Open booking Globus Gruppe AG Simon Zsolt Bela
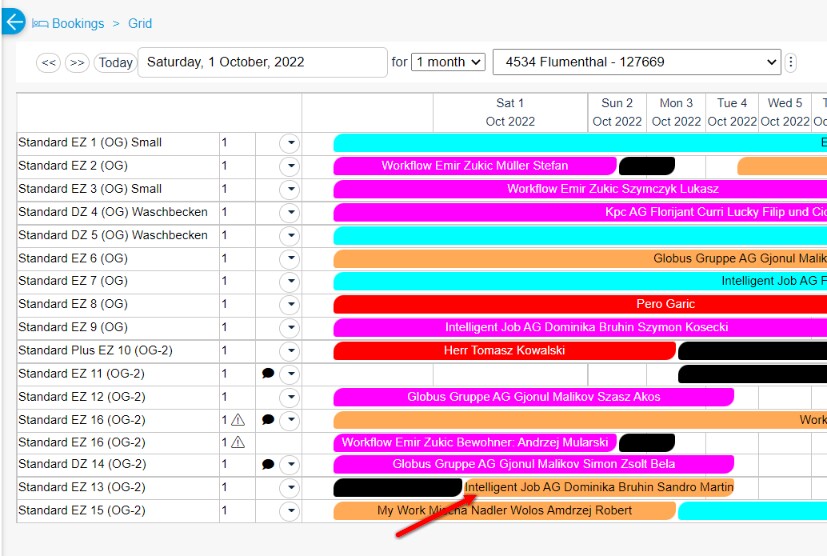 tap(533, 464)
